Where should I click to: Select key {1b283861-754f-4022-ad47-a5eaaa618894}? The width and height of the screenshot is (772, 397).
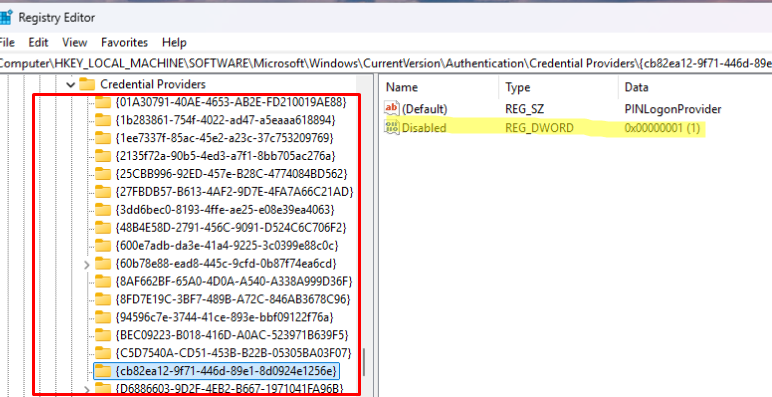point(225,120)
